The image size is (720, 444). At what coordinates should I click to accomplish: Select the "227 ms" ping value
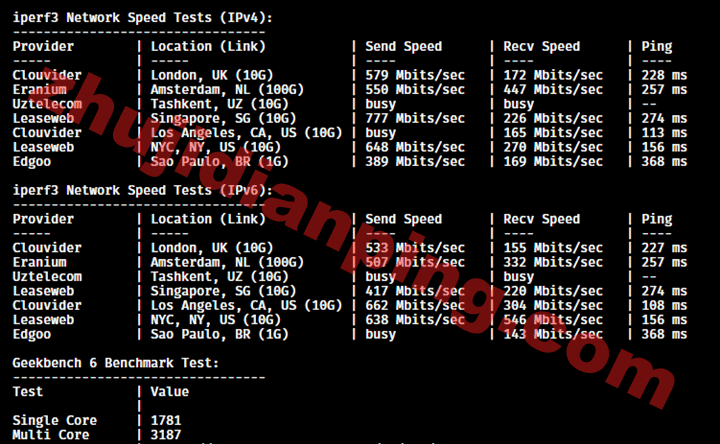pyautogui.click(x=664, y=248)
